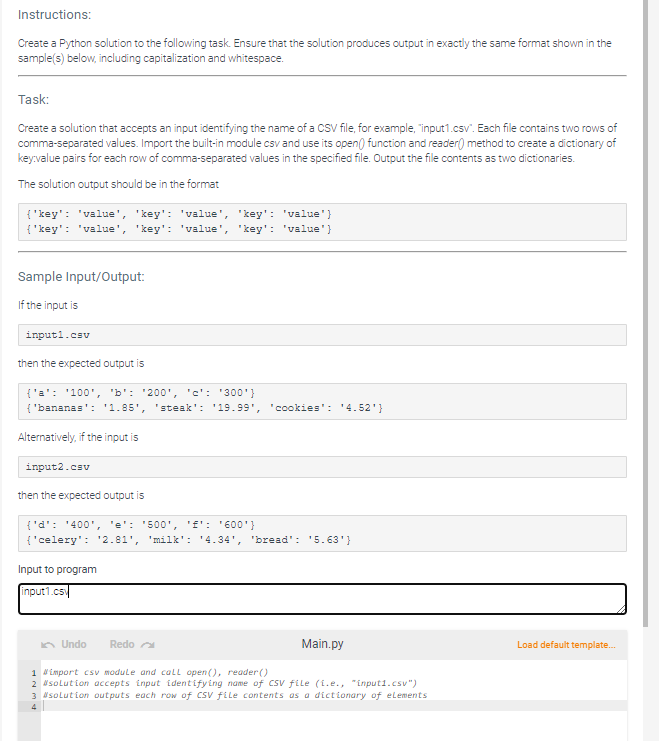659x741 pixels.
Task: Click the output line starting {'celery'
Action: 189,540
